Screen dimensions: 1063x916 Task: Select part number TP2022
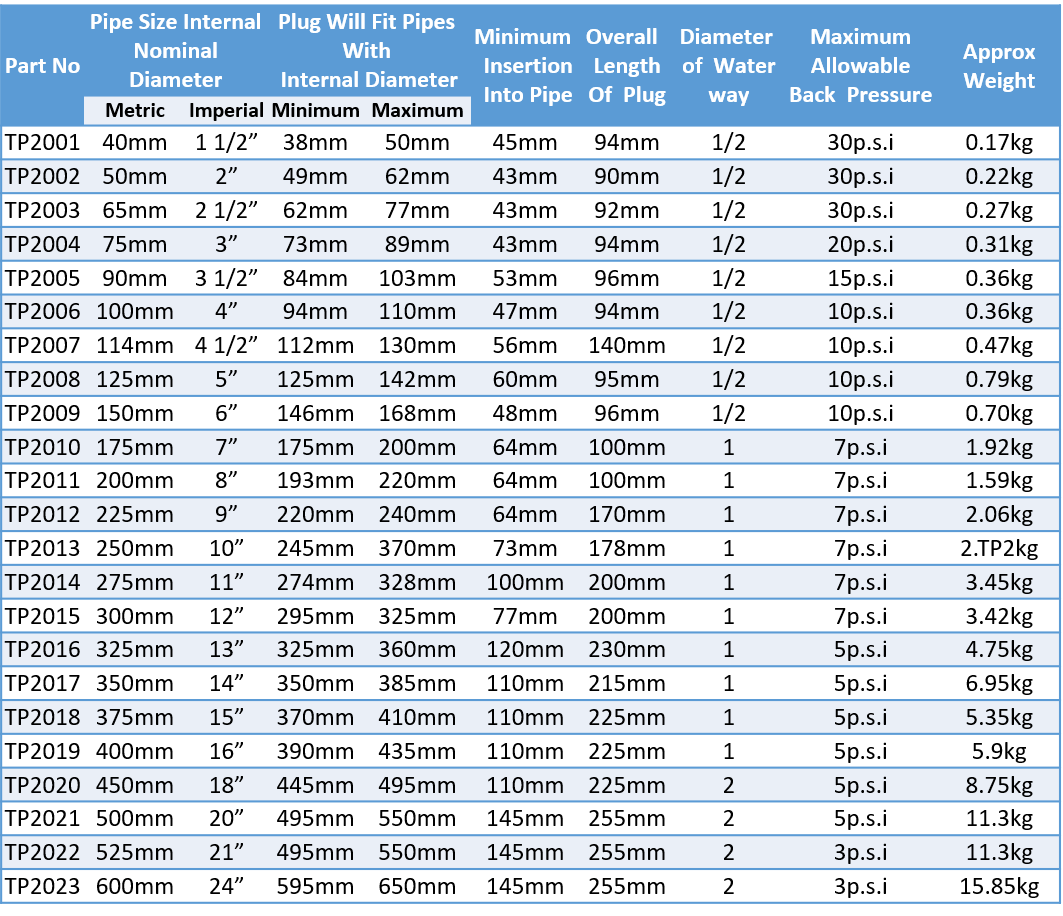43,852
